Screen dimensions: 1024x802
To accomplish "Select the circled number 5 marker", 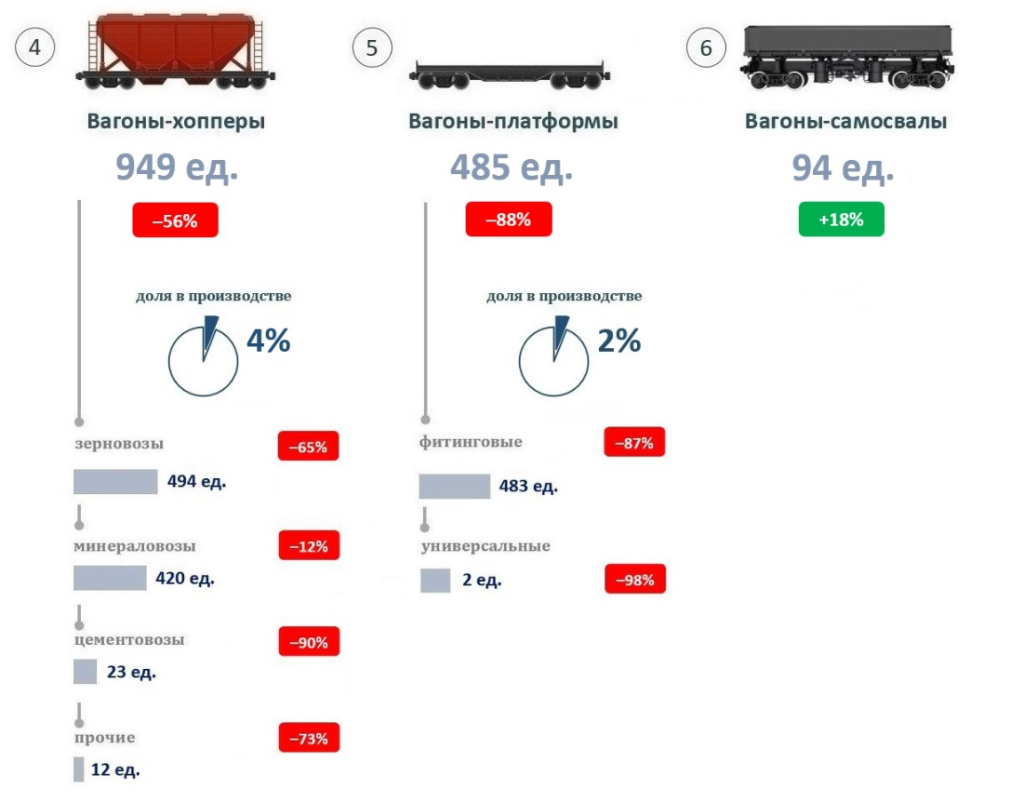I will coord(372,48).
